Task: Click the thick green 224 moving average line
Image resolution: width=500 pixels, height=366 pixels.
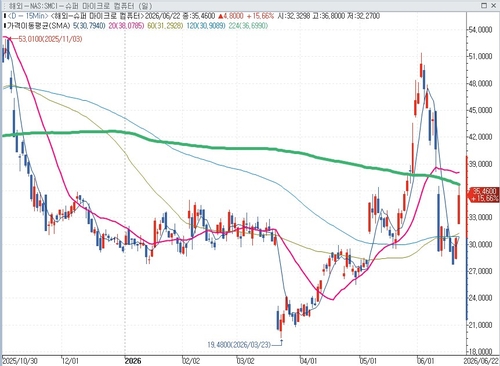Action: [233, 148]
